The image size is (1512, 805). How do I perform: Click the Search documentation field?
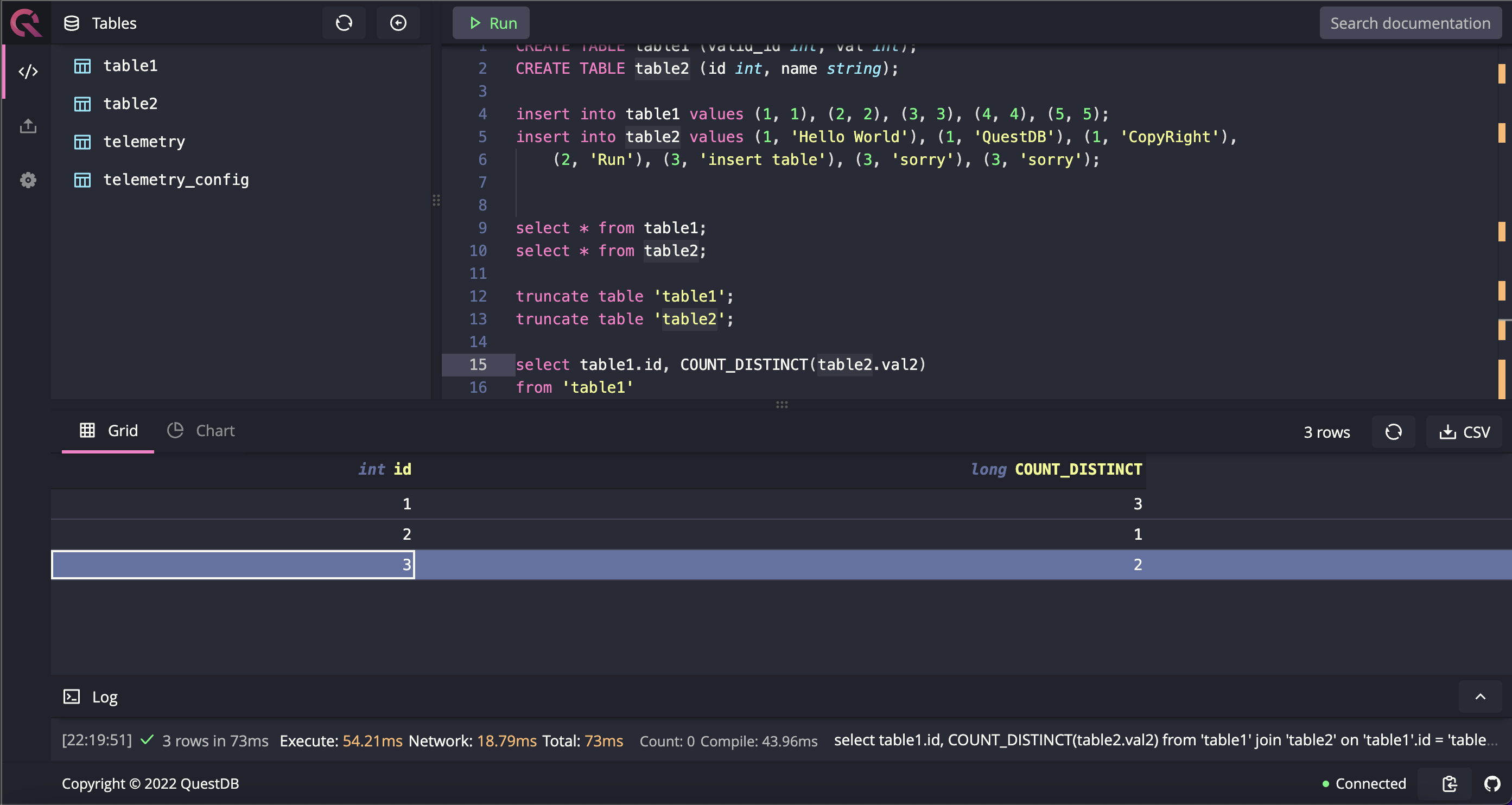click(1409, 23)
